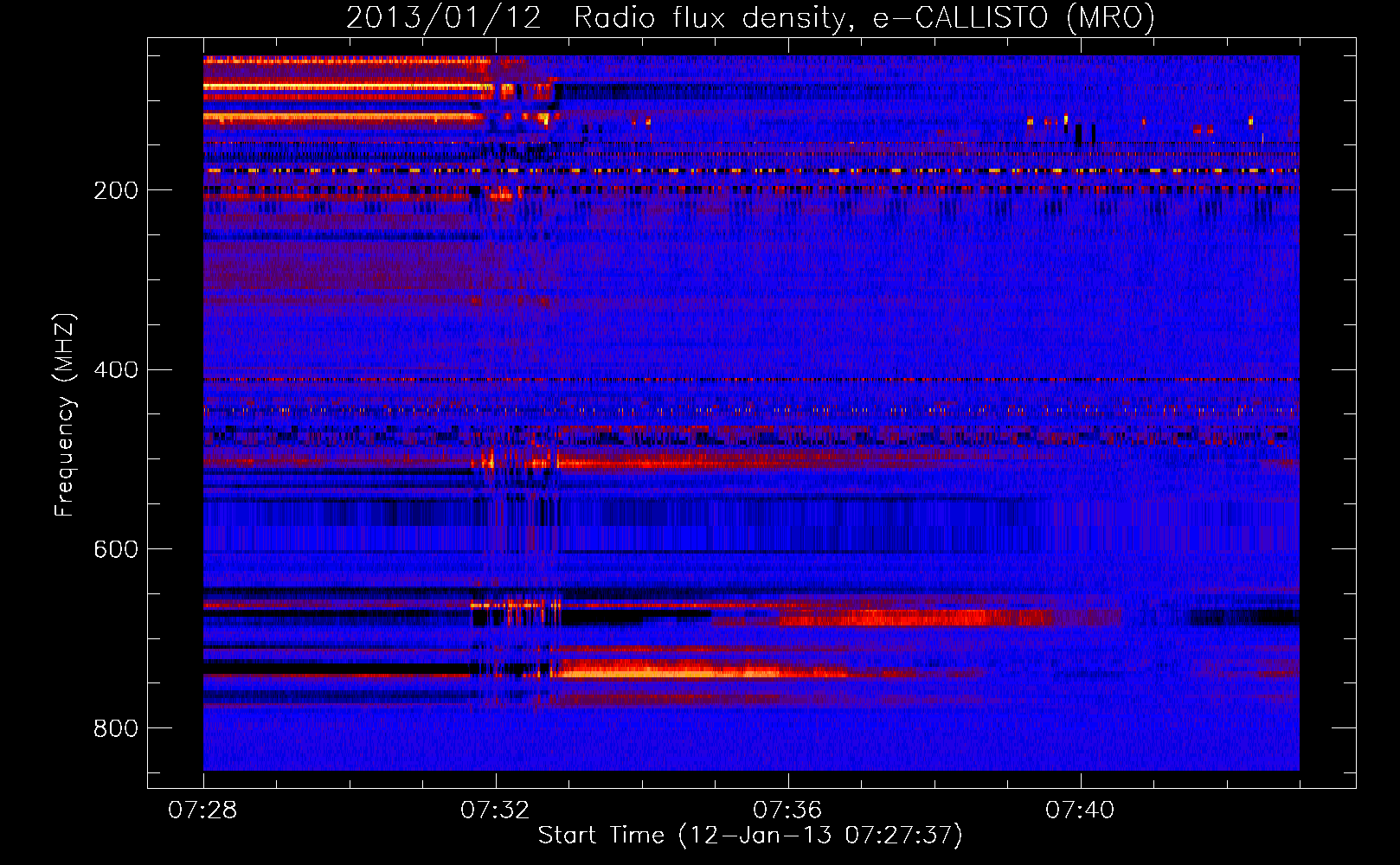Image resolution: width=1400 pixels, height=865 pixels.
Task: Click the '07:40' time axis label
Action: pos(1081,811)
